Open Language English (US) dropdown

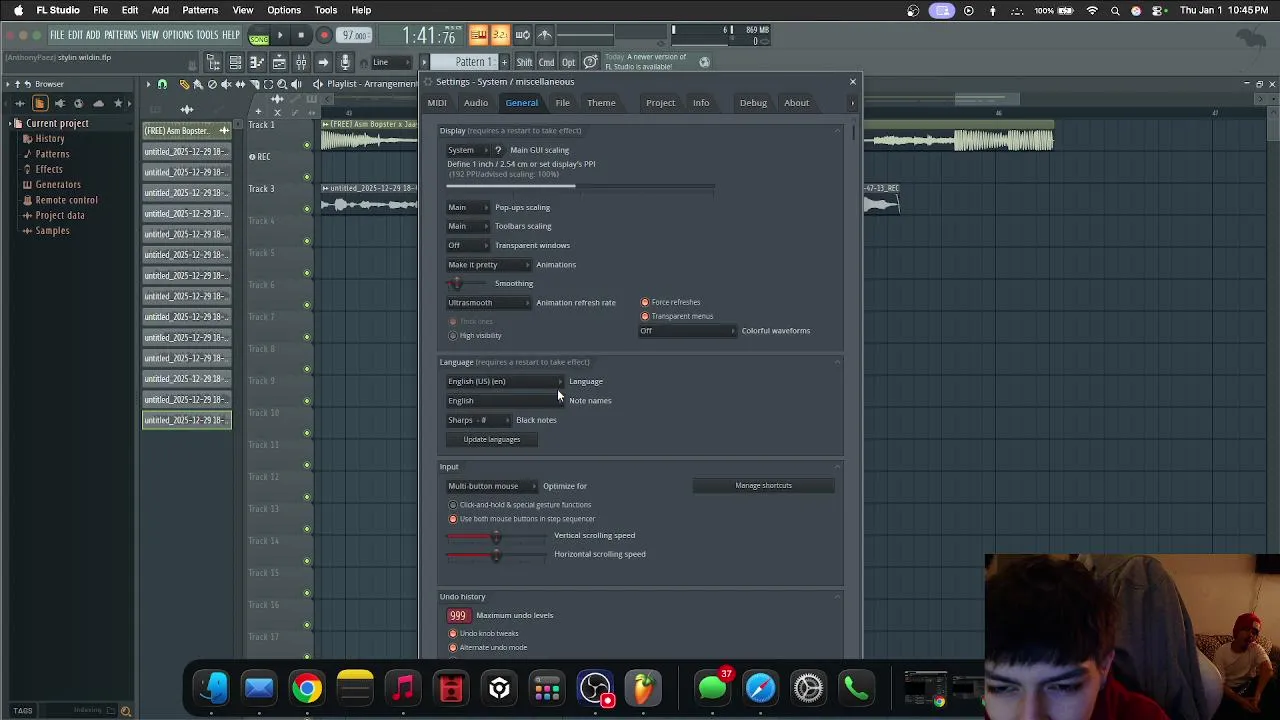pos(505,381)
